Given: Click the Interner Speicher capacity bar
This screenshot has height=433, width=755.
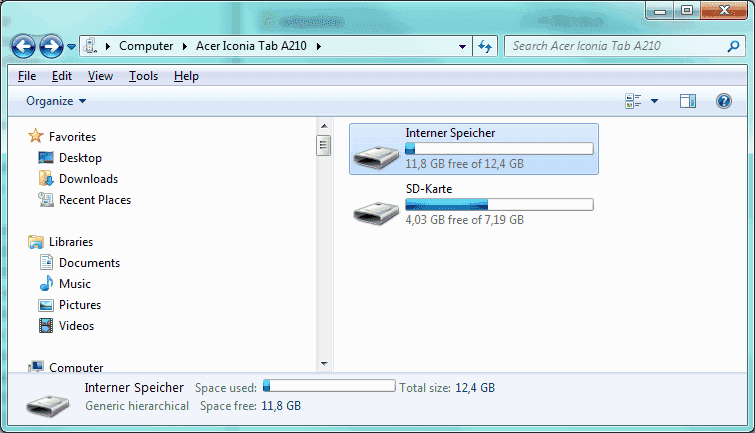Looking at the screenshot, I should [x=499, y=149].
